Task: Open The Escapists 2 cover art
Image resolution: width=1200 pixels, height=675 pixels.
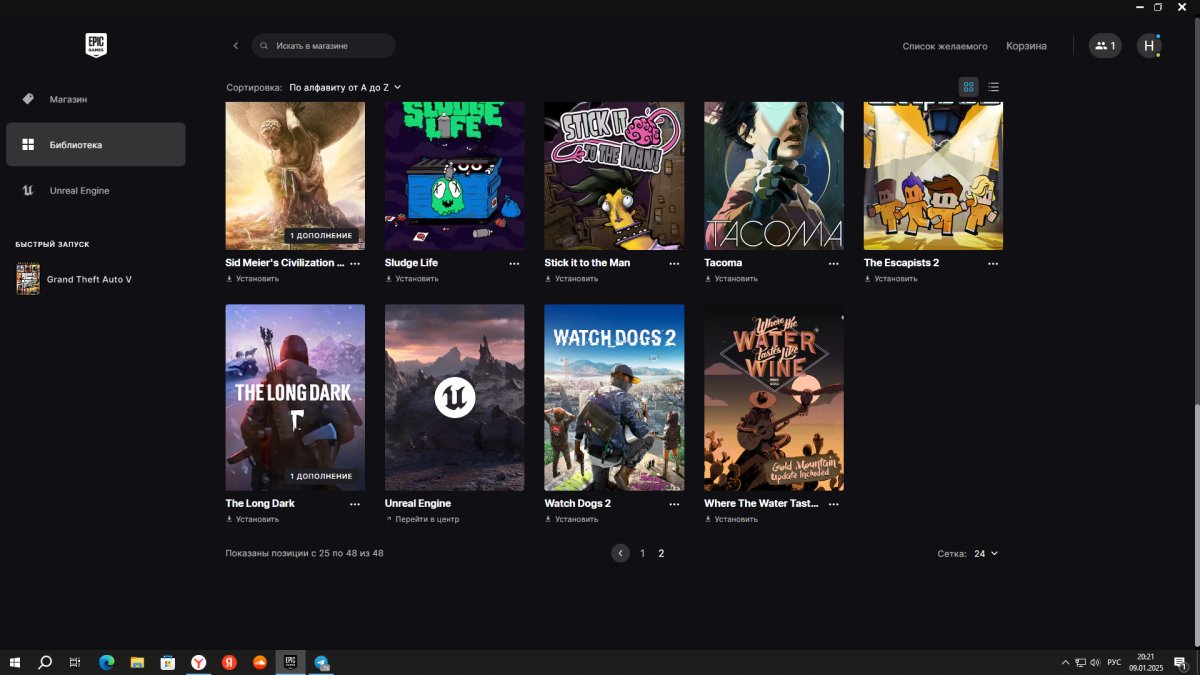Action: click(933, 176)
